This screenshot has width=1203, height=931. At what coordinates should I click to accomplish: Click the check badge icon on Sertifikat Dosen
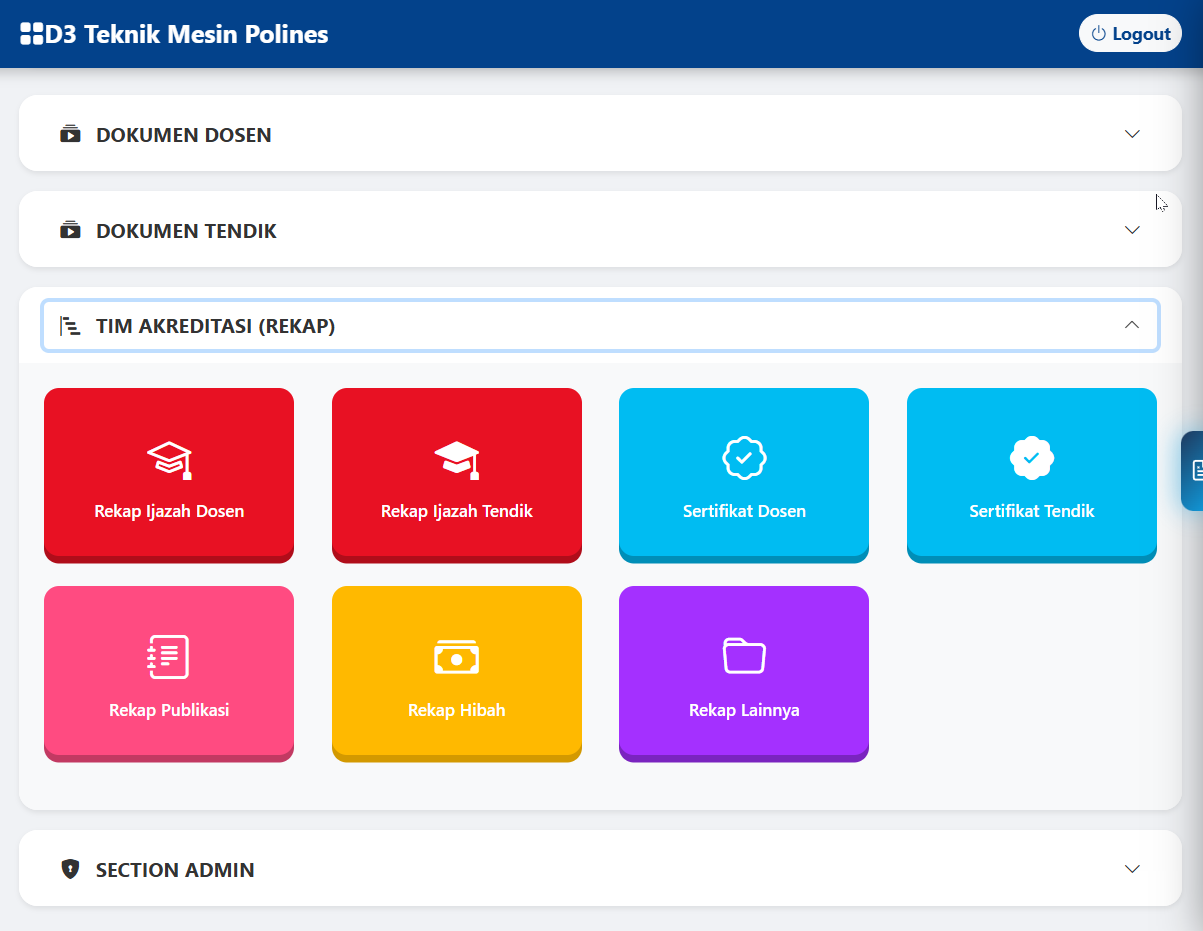743,458
